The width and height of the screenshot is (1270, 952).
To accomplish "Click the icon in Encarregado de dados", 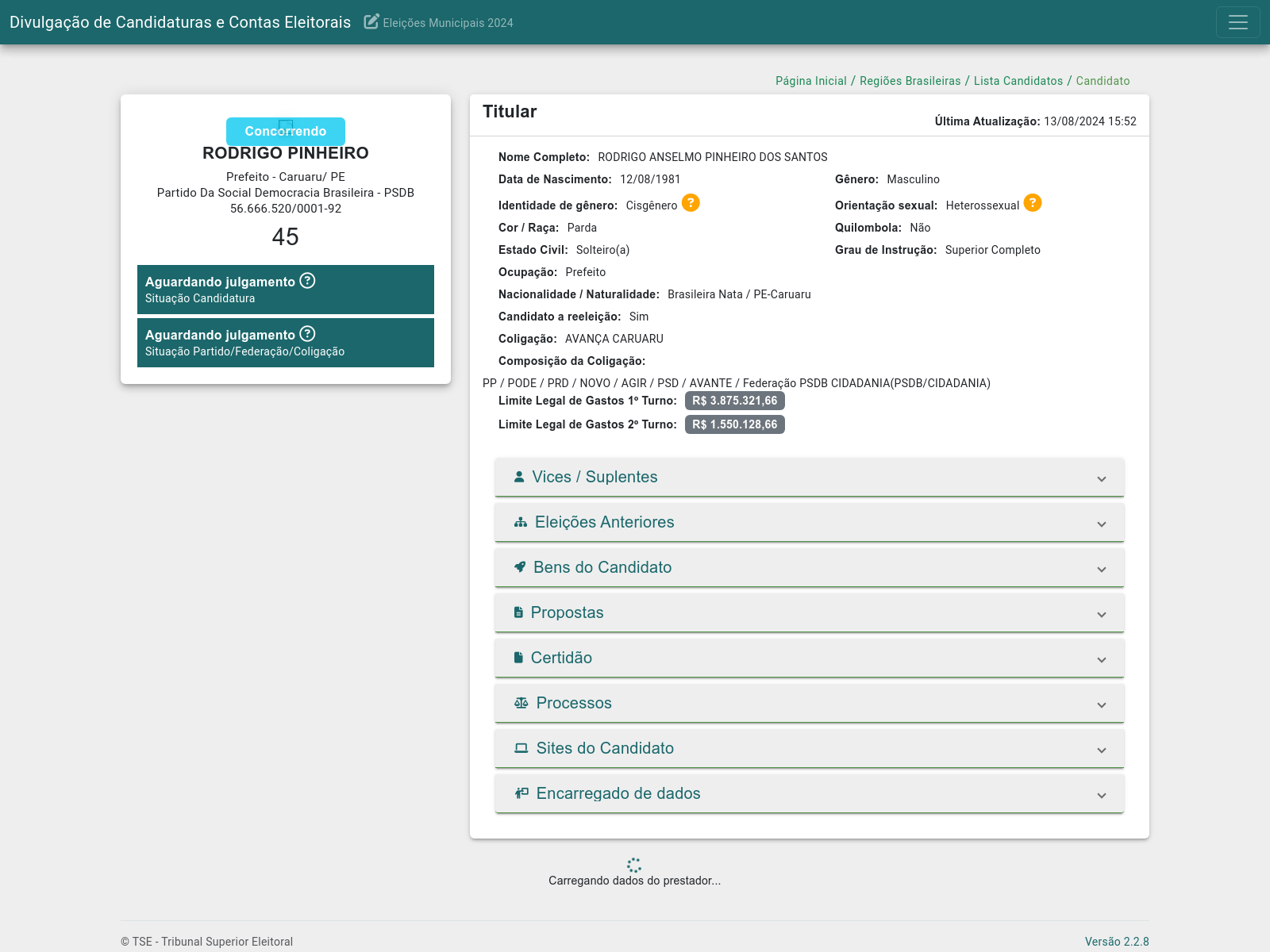I will click(521, 793).
